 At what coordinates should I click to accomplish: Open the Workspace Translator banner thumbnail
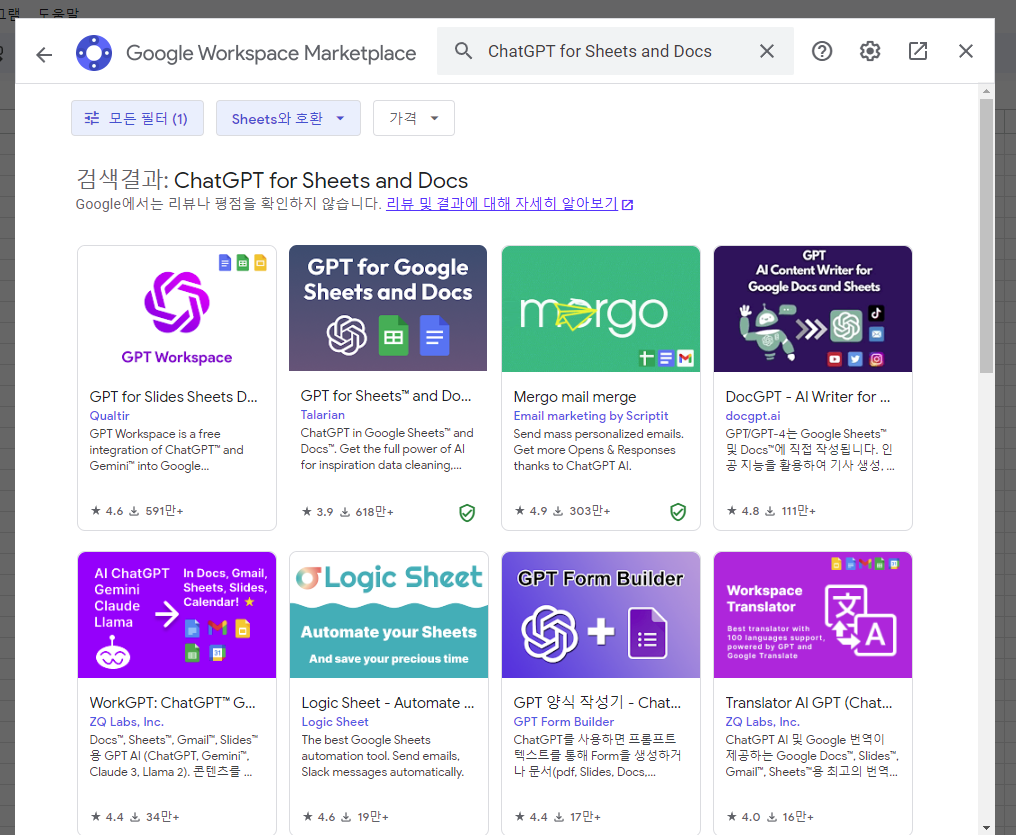[813, 615]
